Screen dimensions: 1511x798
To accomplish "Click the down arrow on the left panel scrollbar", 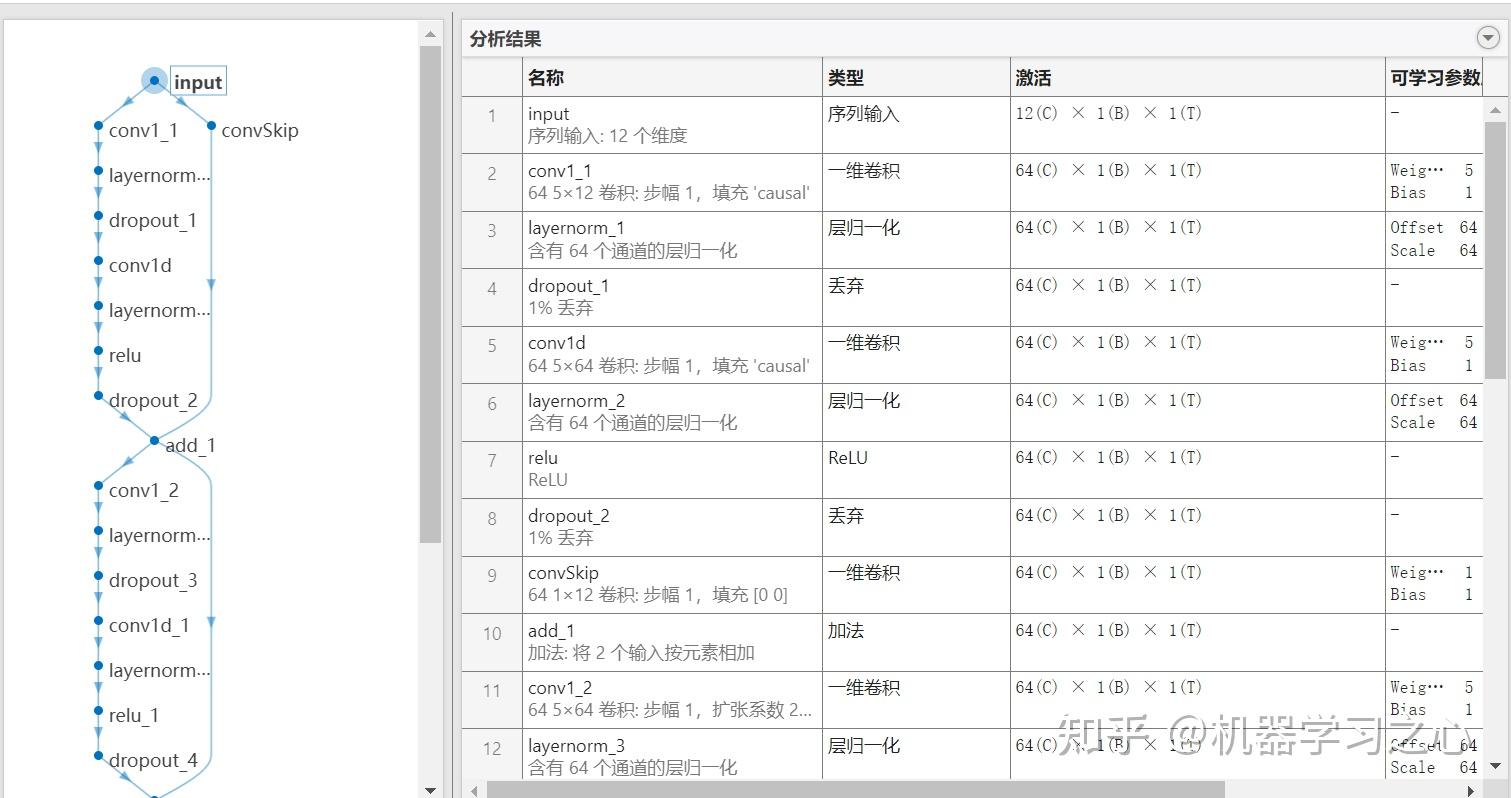I will (431, 789).
